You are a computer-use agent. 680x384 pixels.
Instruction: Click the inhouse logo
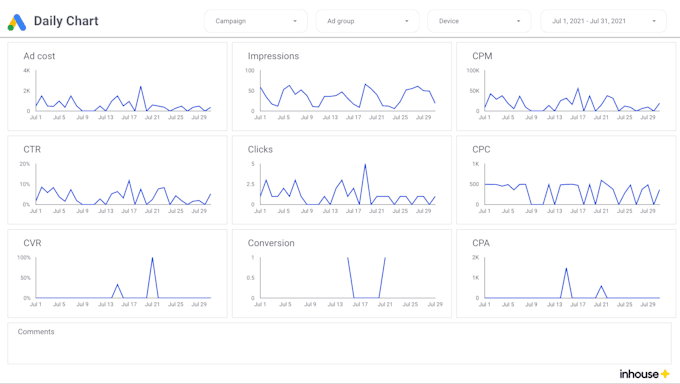pos(644,374)
